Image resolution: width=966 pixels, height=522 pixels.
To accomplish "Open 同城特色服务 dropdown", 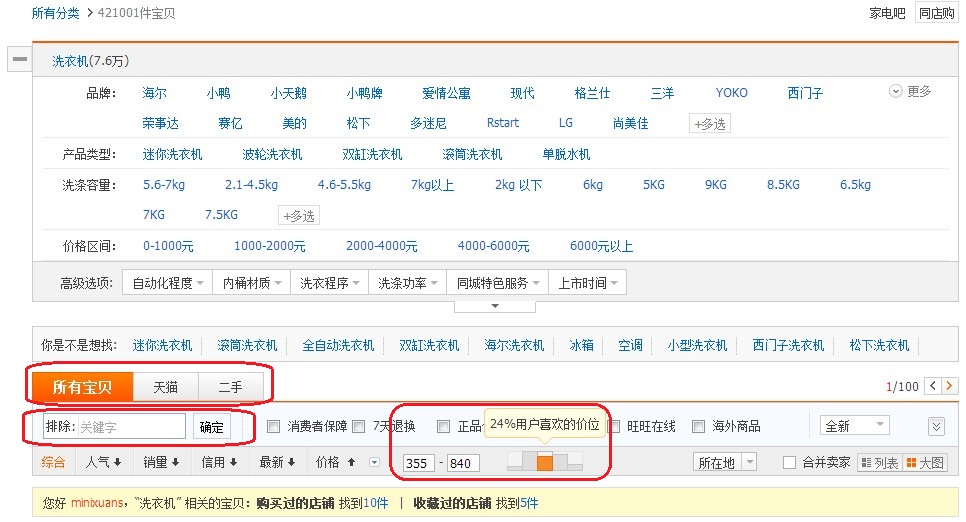I will point(498,283).
